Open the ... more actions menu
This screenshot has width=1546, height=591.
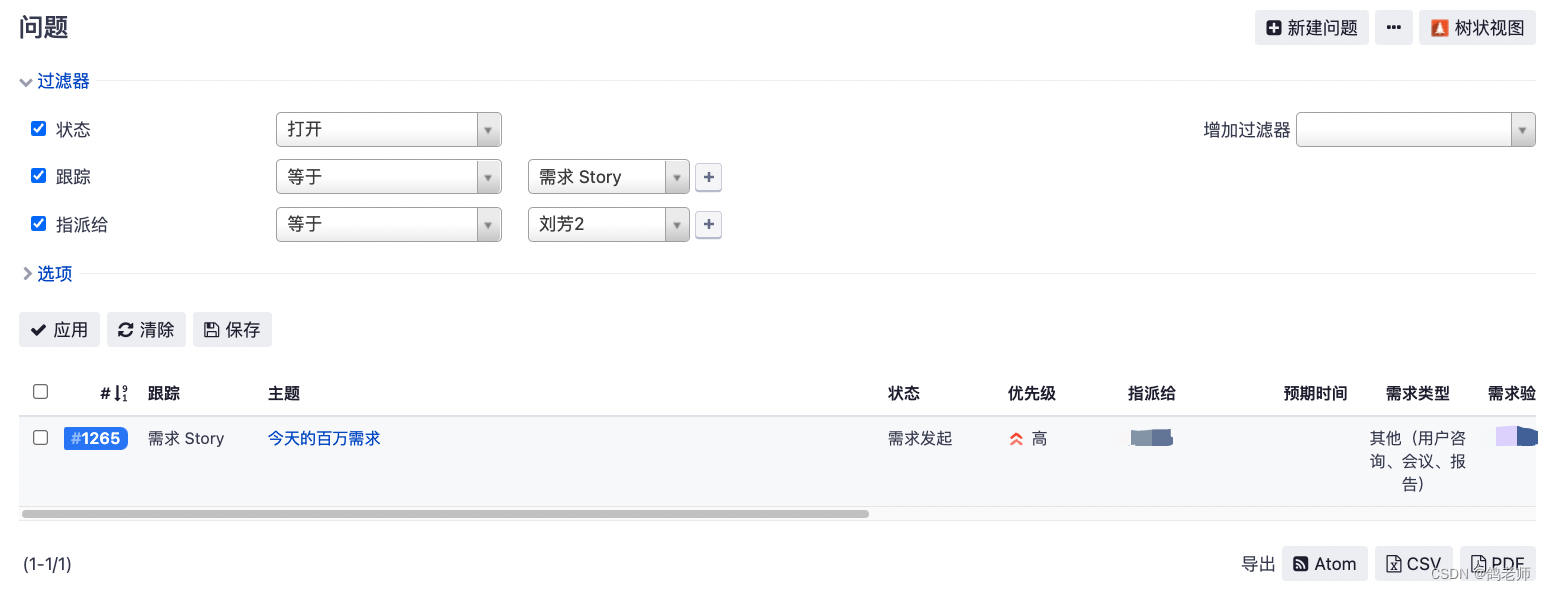[1393, 27]
